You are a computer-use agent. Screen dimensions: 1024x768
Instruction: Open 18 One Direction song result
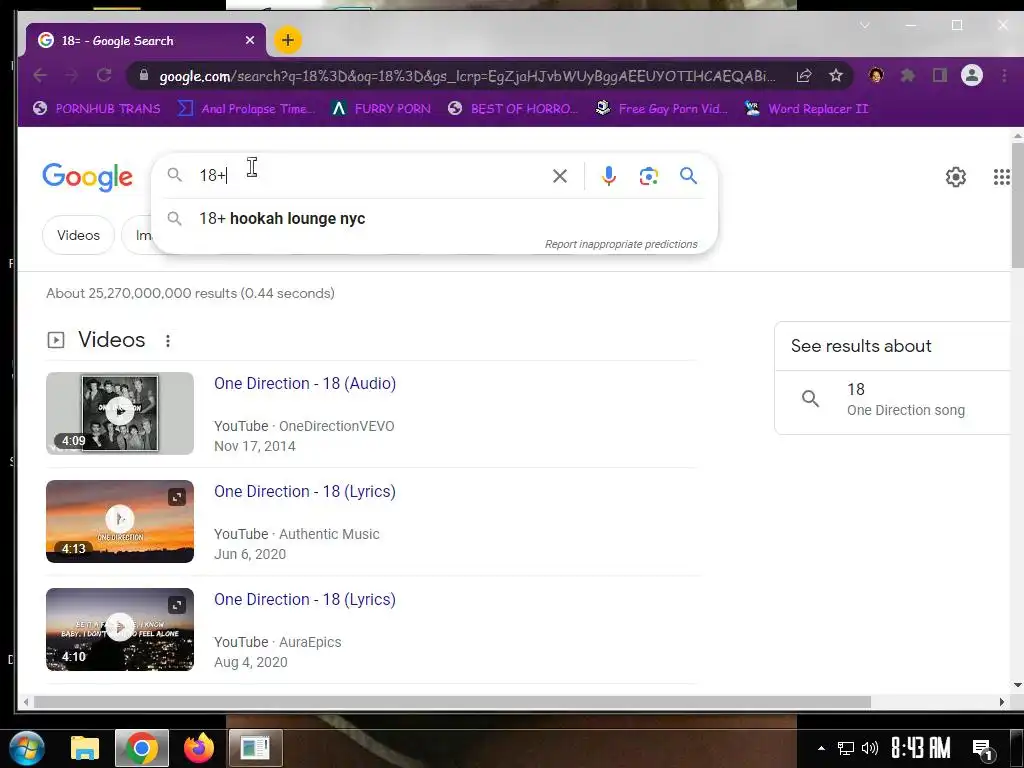[895, 399]
